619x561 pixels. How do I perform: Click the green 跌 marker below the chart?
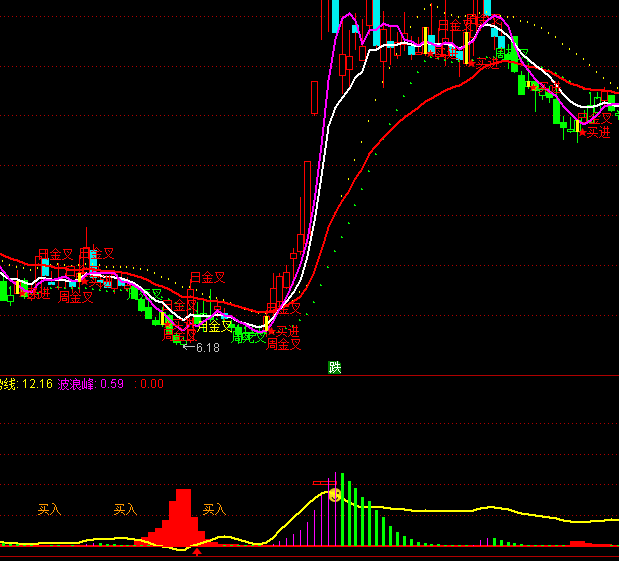point(335,367)
